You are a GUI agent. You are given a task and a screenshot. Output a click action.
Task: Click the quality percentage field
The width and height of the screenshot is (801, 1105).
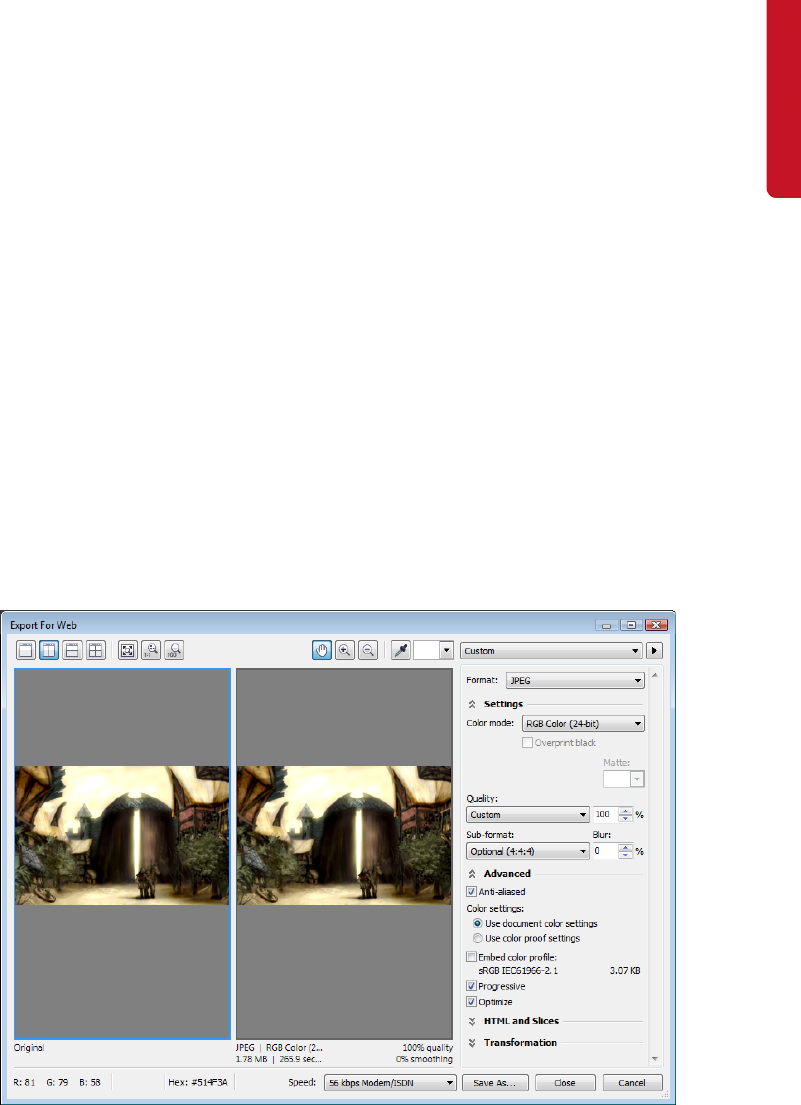[x=605, y=815]
